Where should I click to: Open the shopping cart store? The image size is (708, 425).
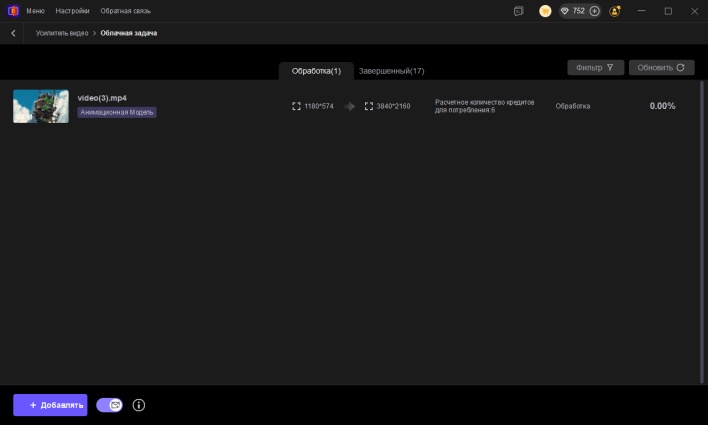(545, 11)
